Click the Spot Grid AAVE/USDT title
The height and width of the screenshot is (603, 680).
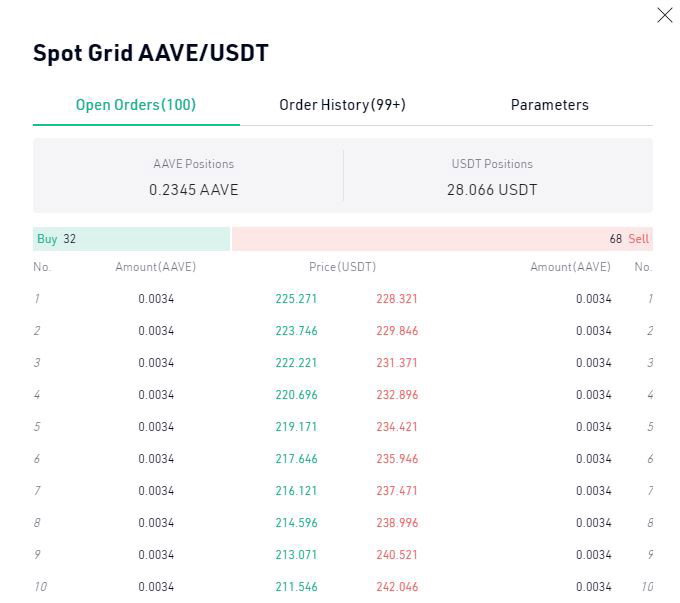pos(150,53)
